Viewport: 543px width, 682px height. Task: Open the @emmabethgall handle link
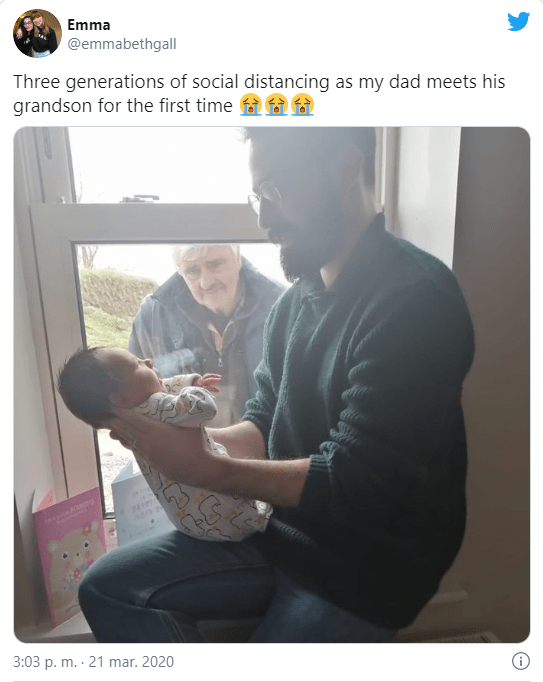click(x=122, y=44)
